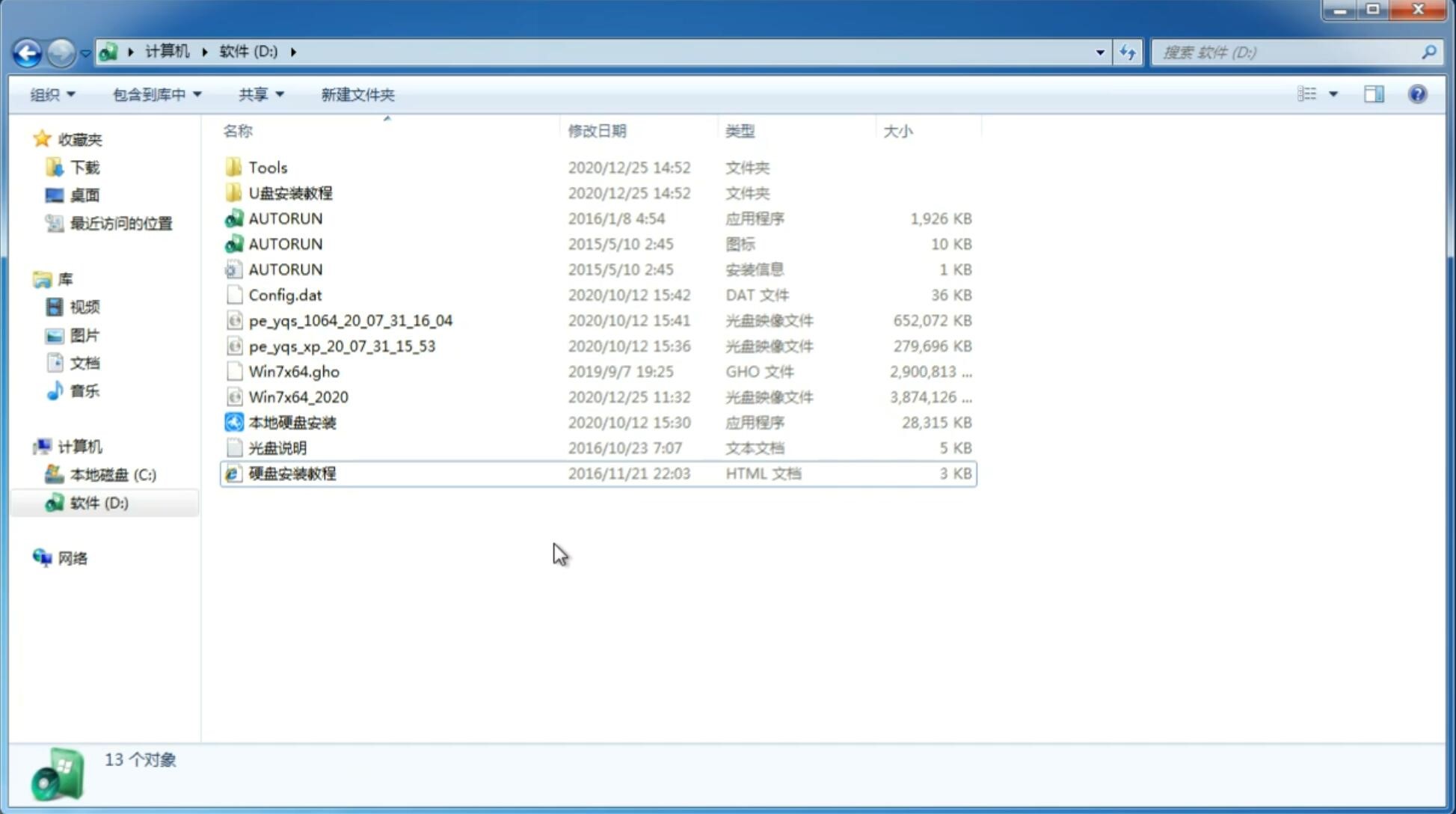
Task: Open Win7x64_2020 disc image file
Action: (x=297, y=397)
